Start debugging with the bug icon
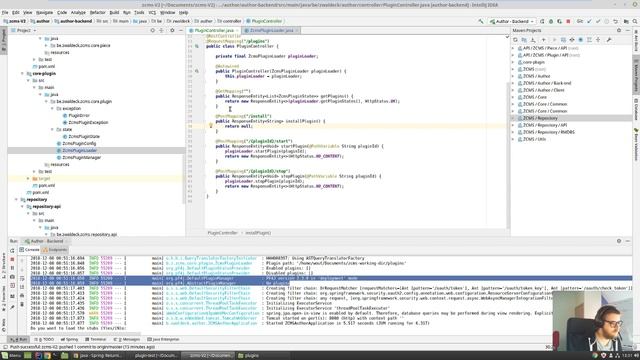The height and width of the screenshot is (360, 640). [551, 21]
